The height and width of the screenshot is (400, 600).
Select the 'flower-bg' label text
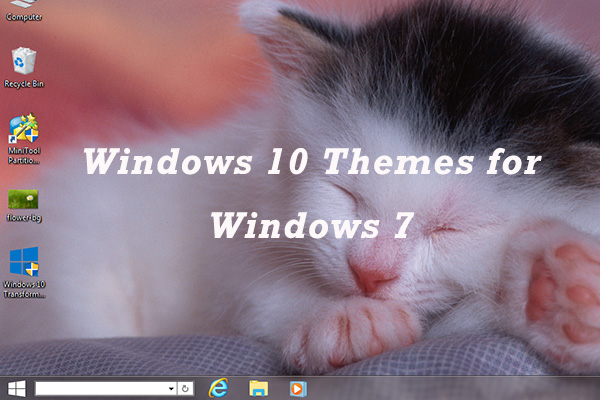[24, 218]
